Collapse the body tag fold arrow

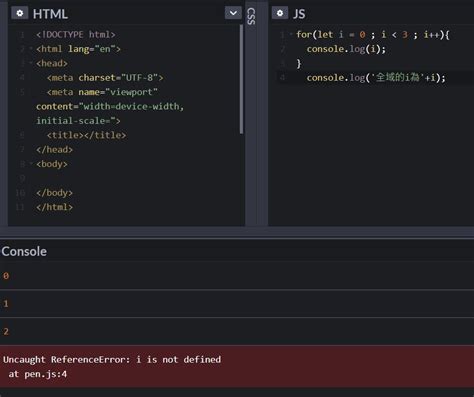tap(31, 164)
